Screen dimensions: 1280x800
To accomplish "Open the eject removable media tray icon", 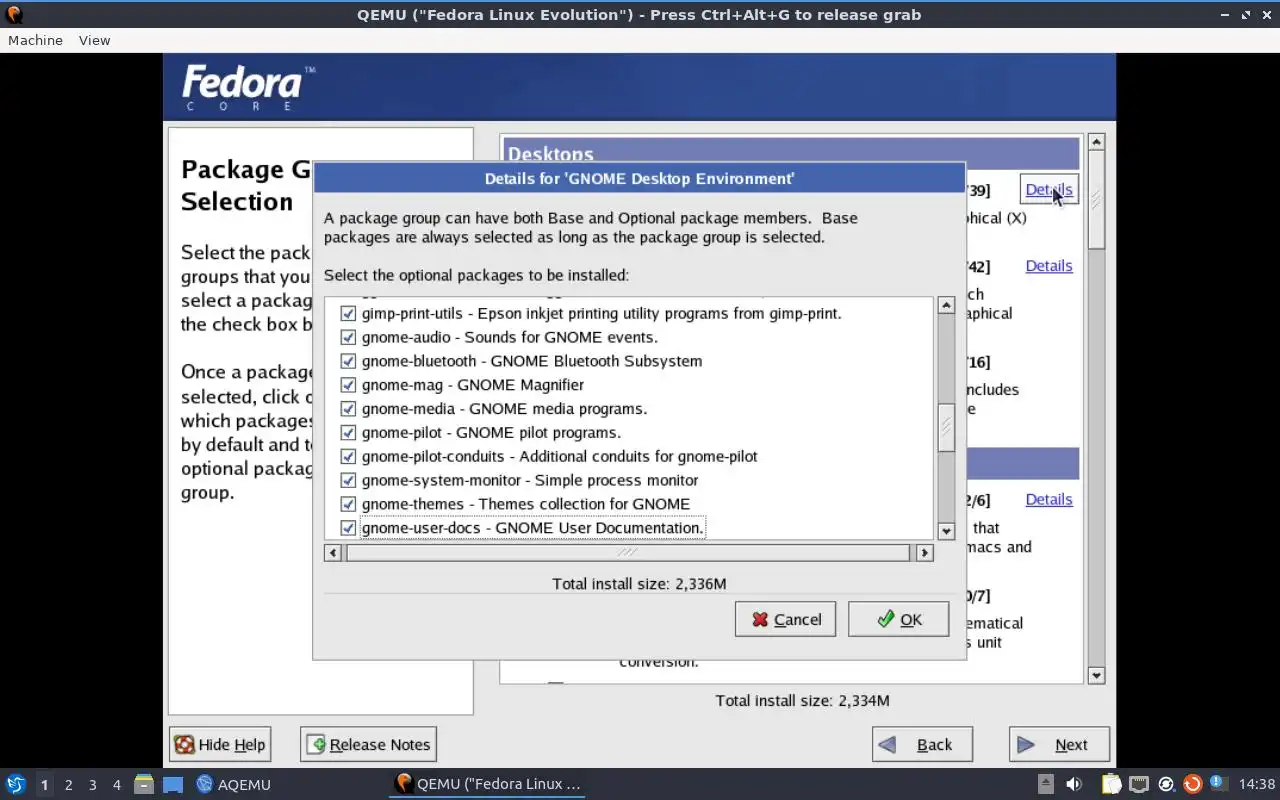I will click(x=1045, y=784).
